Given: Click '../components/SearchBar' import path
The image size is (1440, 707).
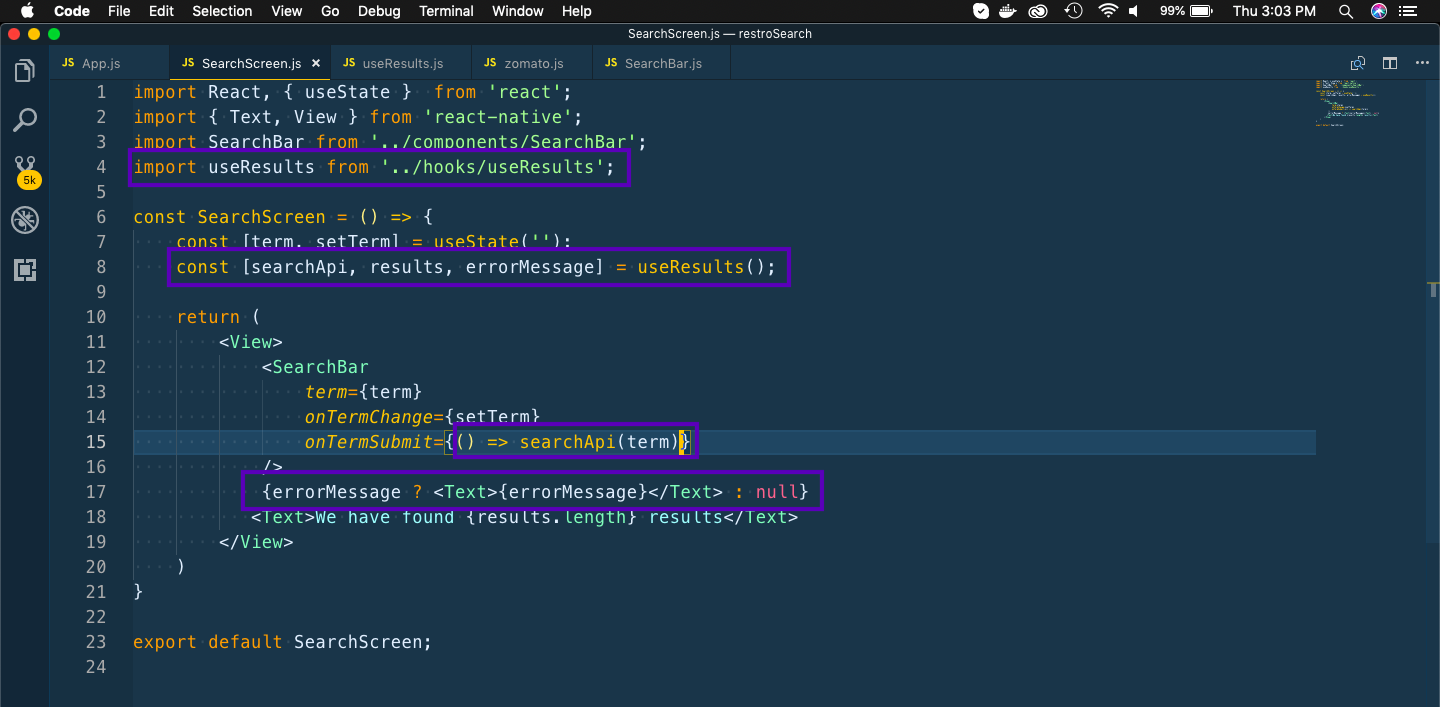Looking at the screenshot, I should pyautogui.click(x=503, y=142).
